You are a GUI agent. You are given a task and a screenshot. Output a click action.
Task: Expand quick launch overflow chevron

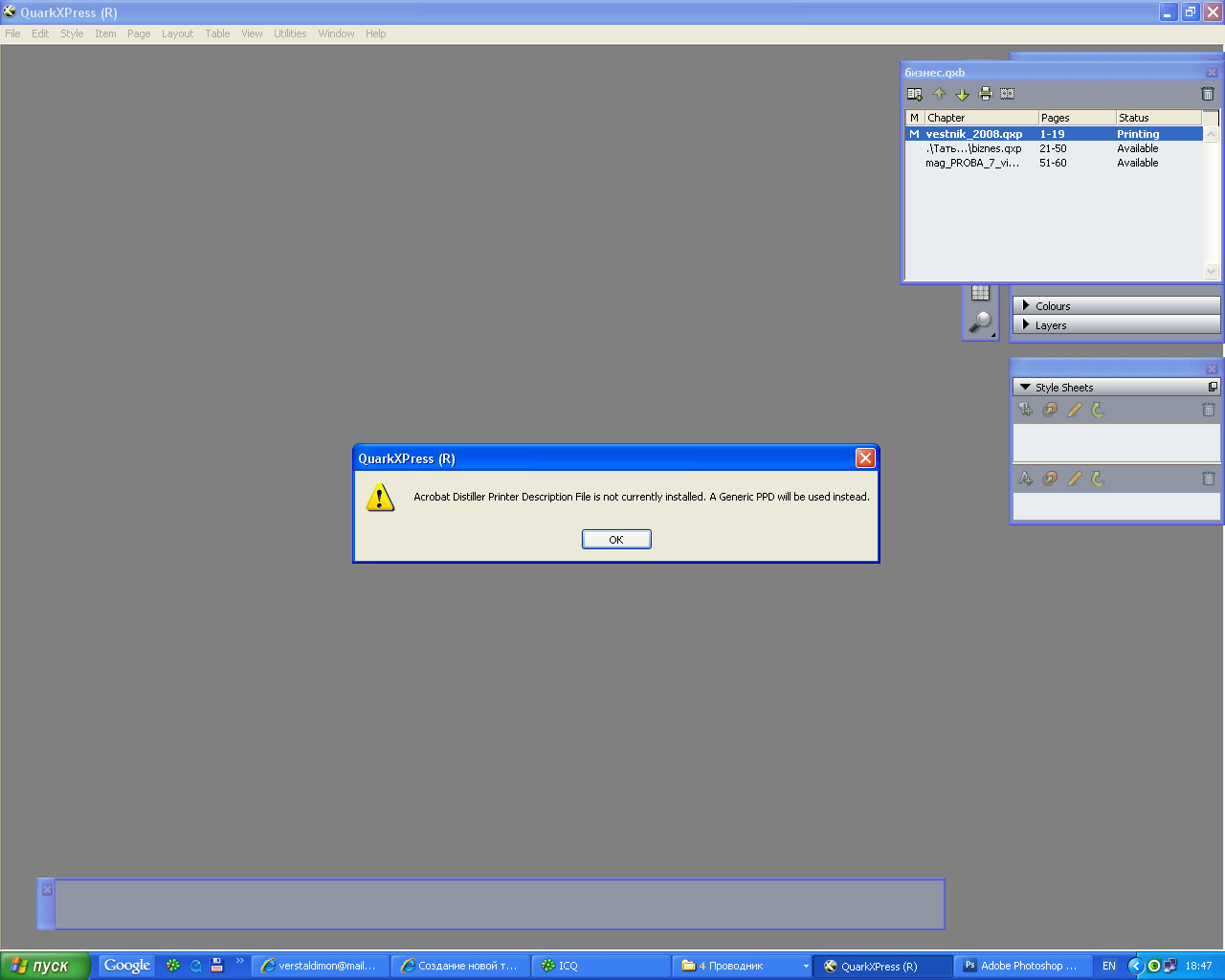click(239, 961)
